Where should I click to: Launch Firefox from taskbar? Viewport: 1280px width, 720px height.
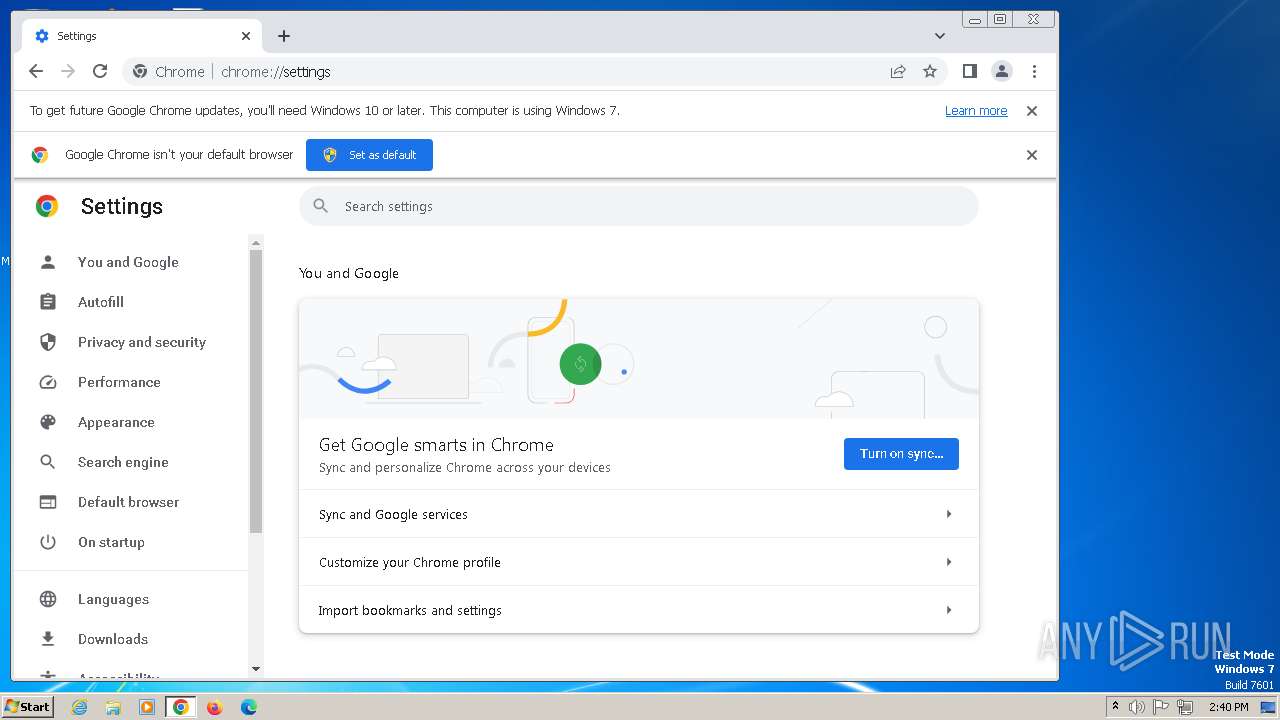tap(214, 707)
